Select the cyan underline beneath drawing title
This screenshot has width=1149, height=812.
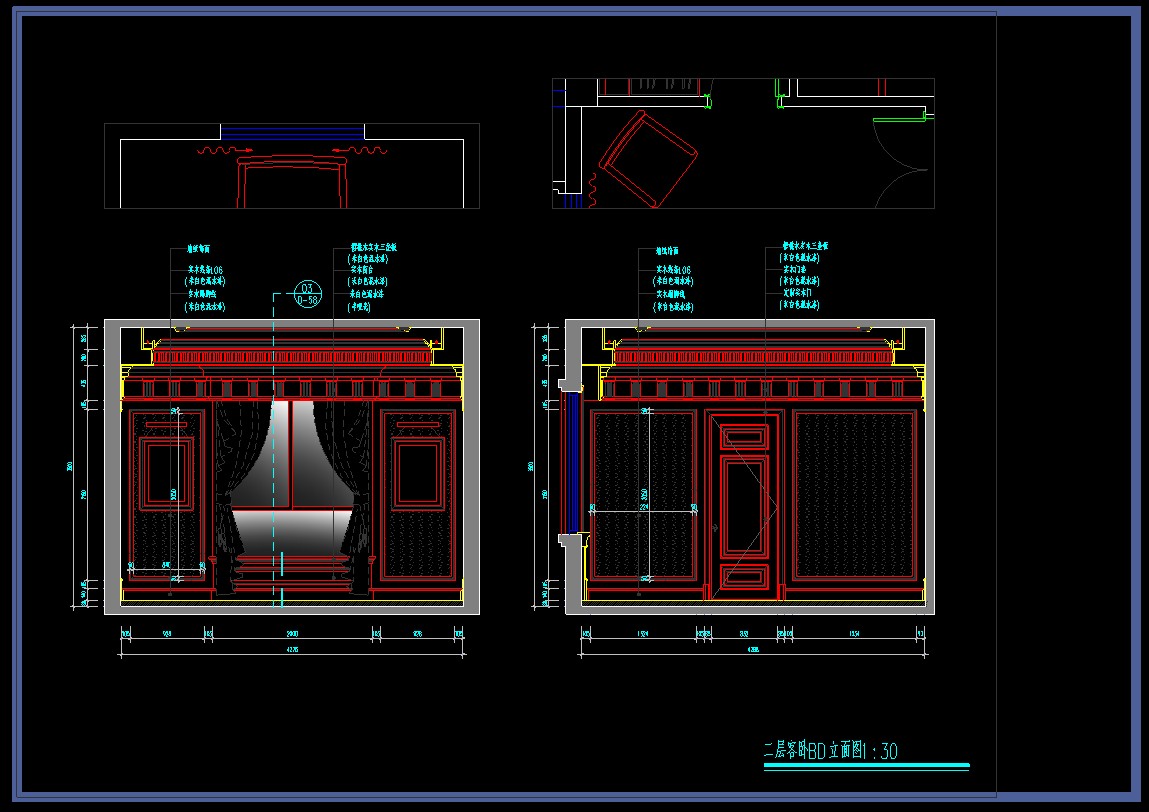(x=866, y=767)
